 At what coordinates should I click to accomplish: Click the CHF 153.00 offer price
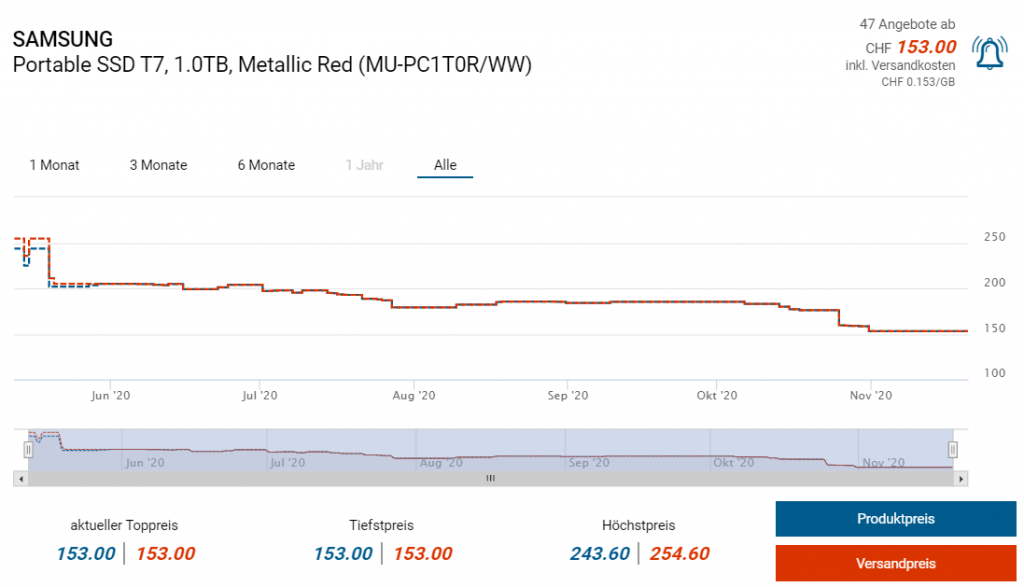pyautogui.click(x=926, y=46)
